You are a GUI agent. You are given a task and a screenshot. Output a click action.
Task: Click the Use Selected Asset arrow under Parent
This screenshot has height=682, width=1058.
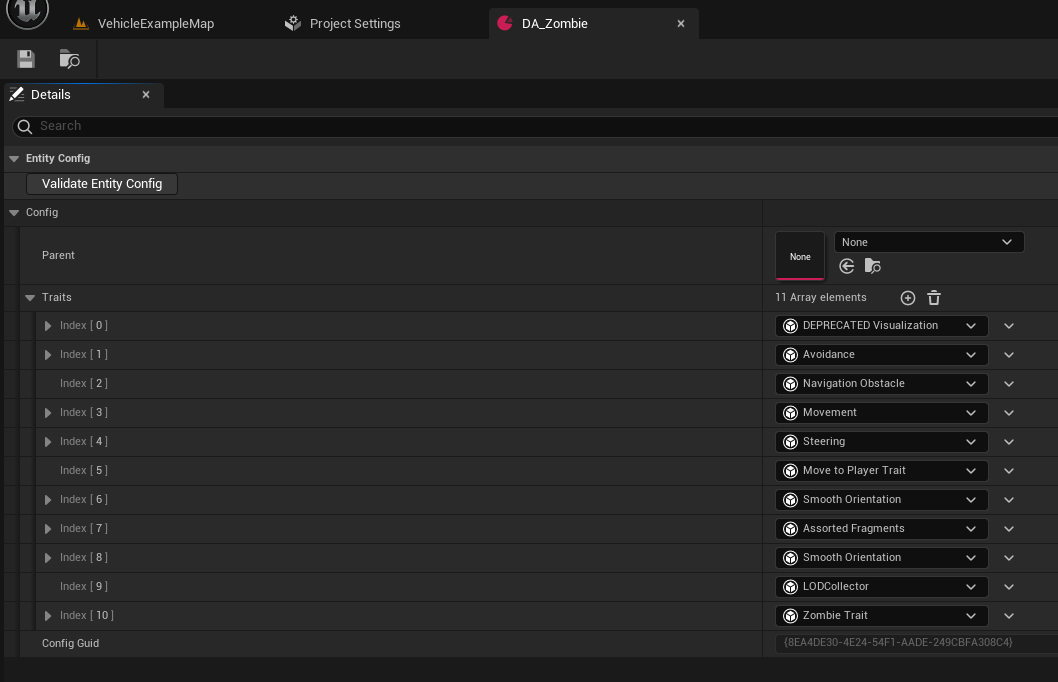847,266
